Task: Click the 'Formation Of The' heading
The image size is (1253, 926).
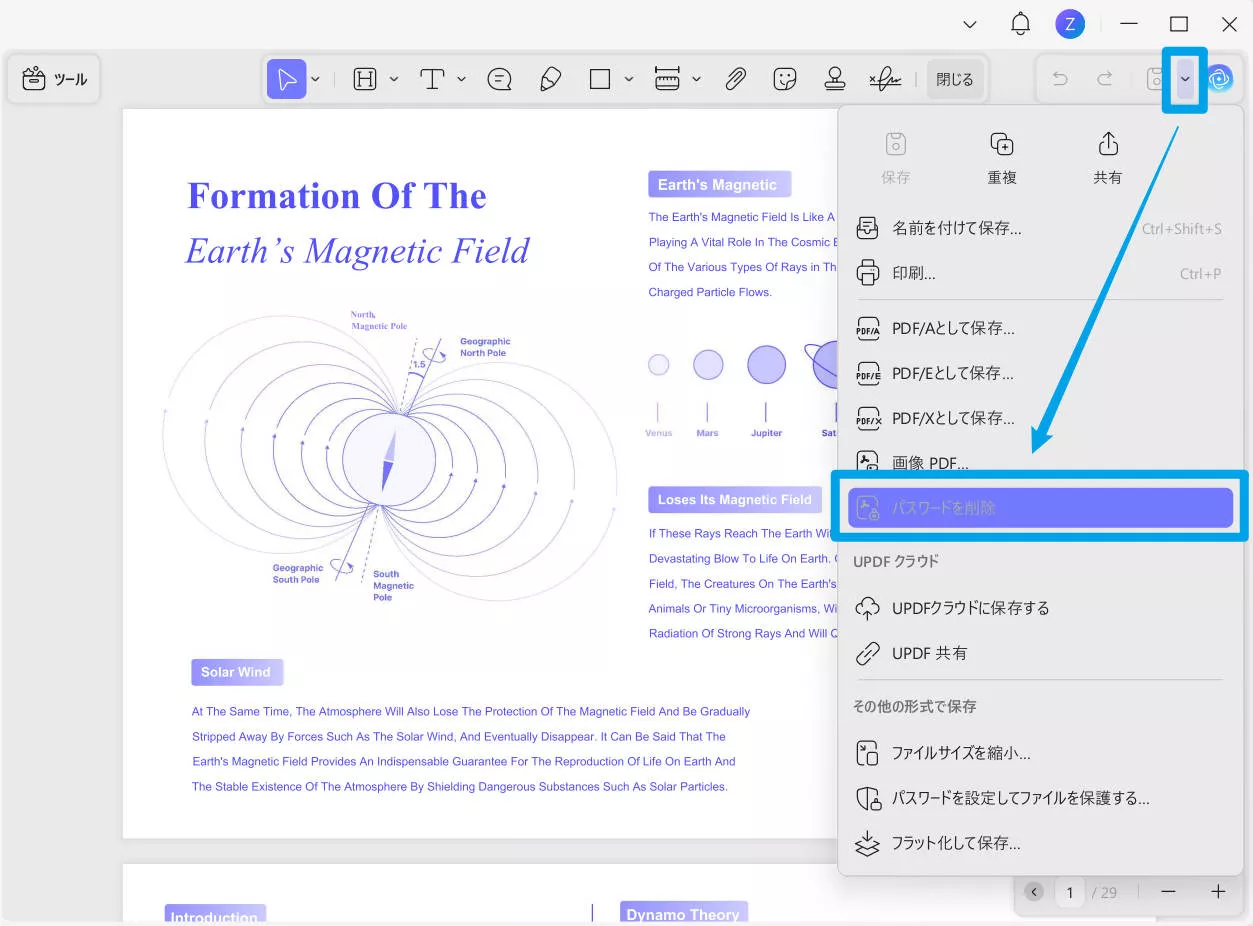Action: tap(337, 196)
